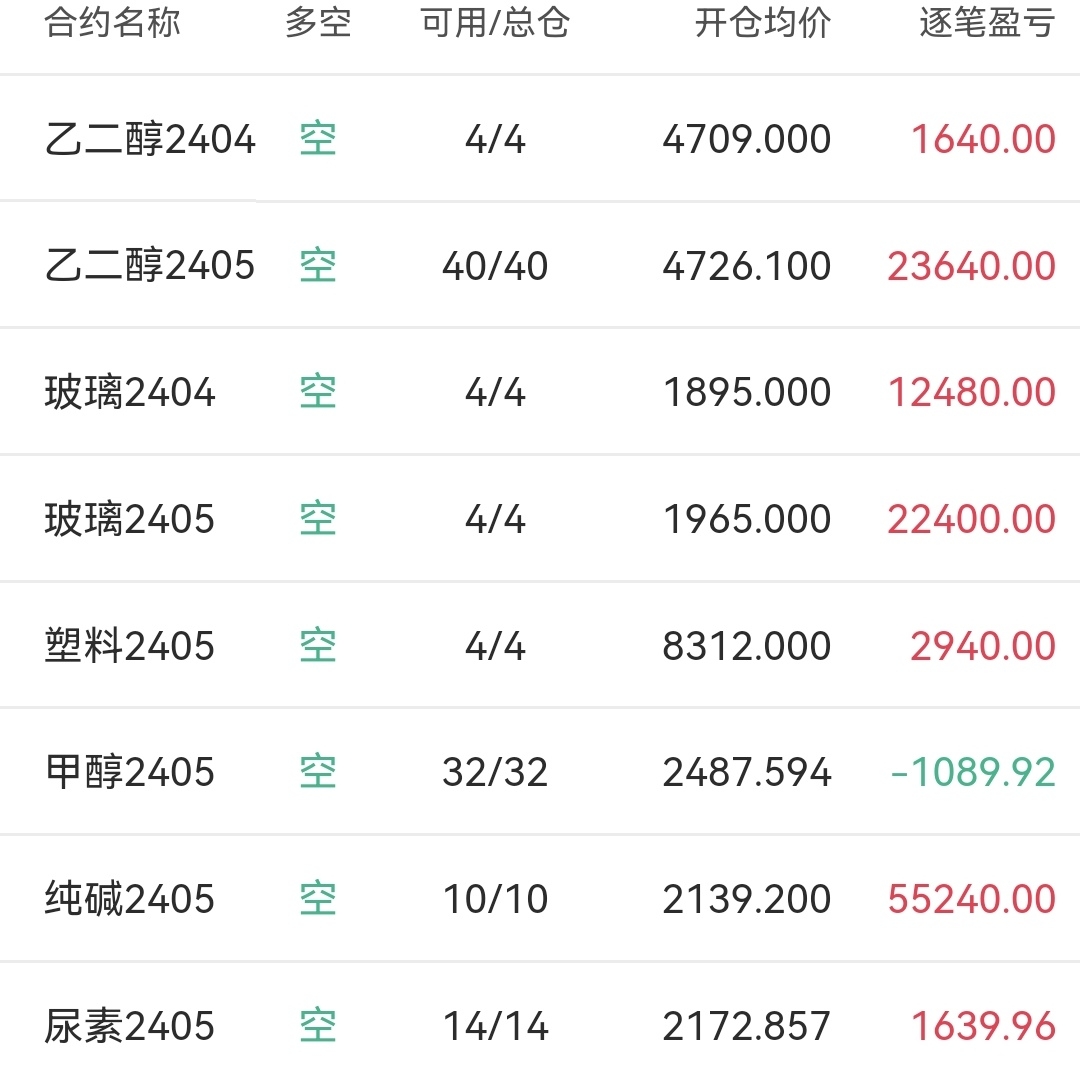The image size is (1080, 1080).
Task: Click the average price 8312.000
Action: point(747,646)
